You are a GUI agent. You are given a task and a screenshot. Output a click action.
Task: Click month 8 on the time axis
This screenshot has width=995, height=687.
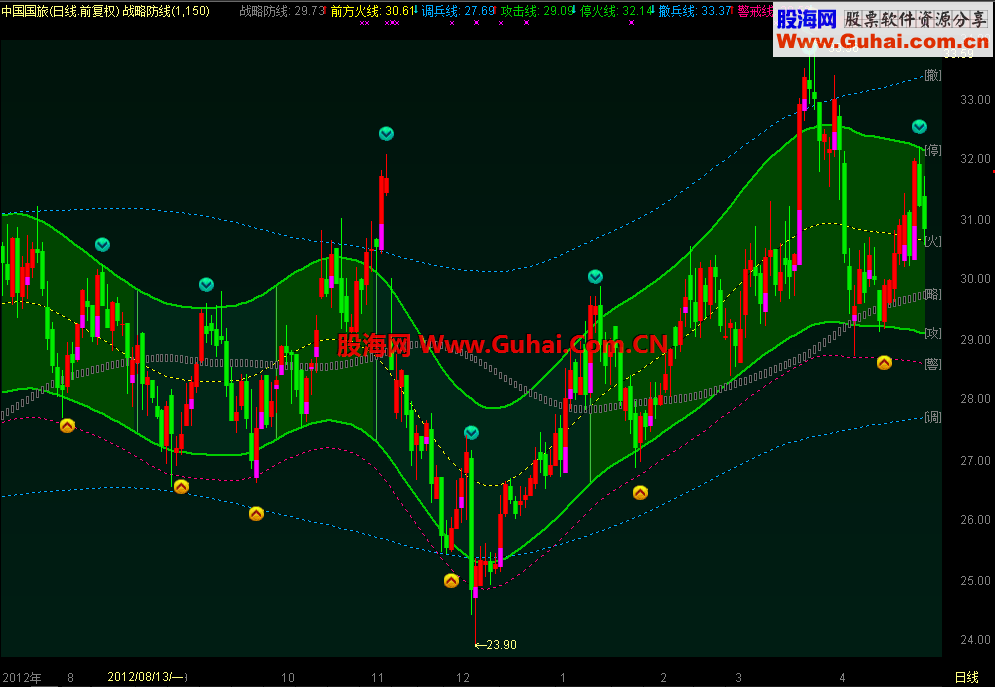pyautogui.click(x=70, y=677)
